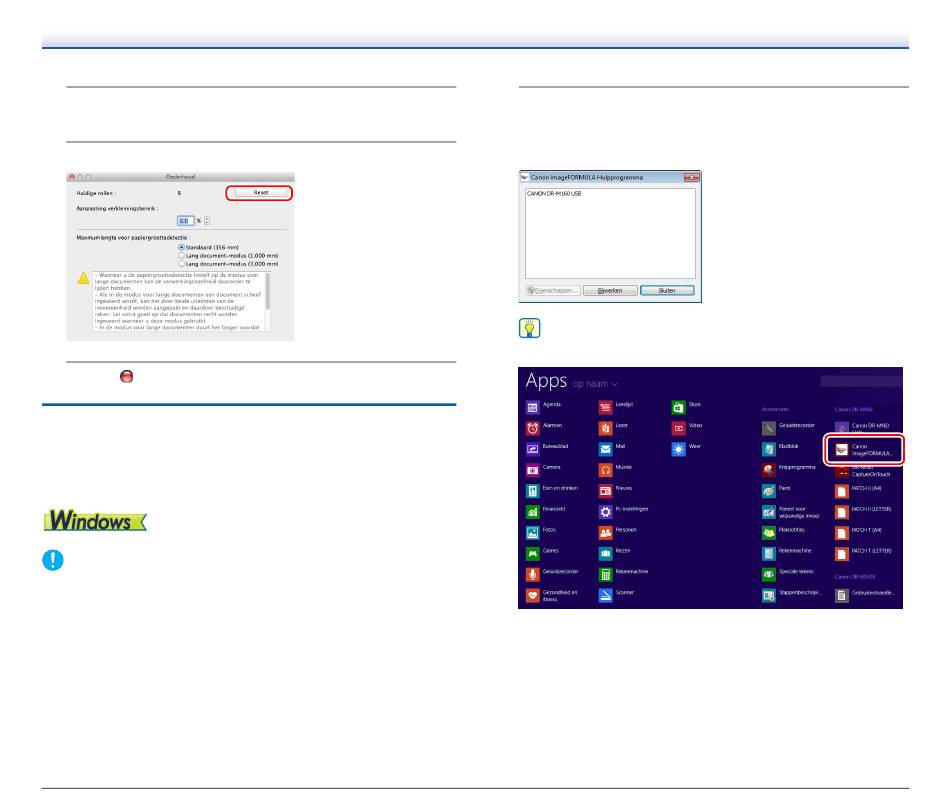950x806 pixels.
Task: Open Pc-instellingen from the Apps list
Action: [623, 511]
